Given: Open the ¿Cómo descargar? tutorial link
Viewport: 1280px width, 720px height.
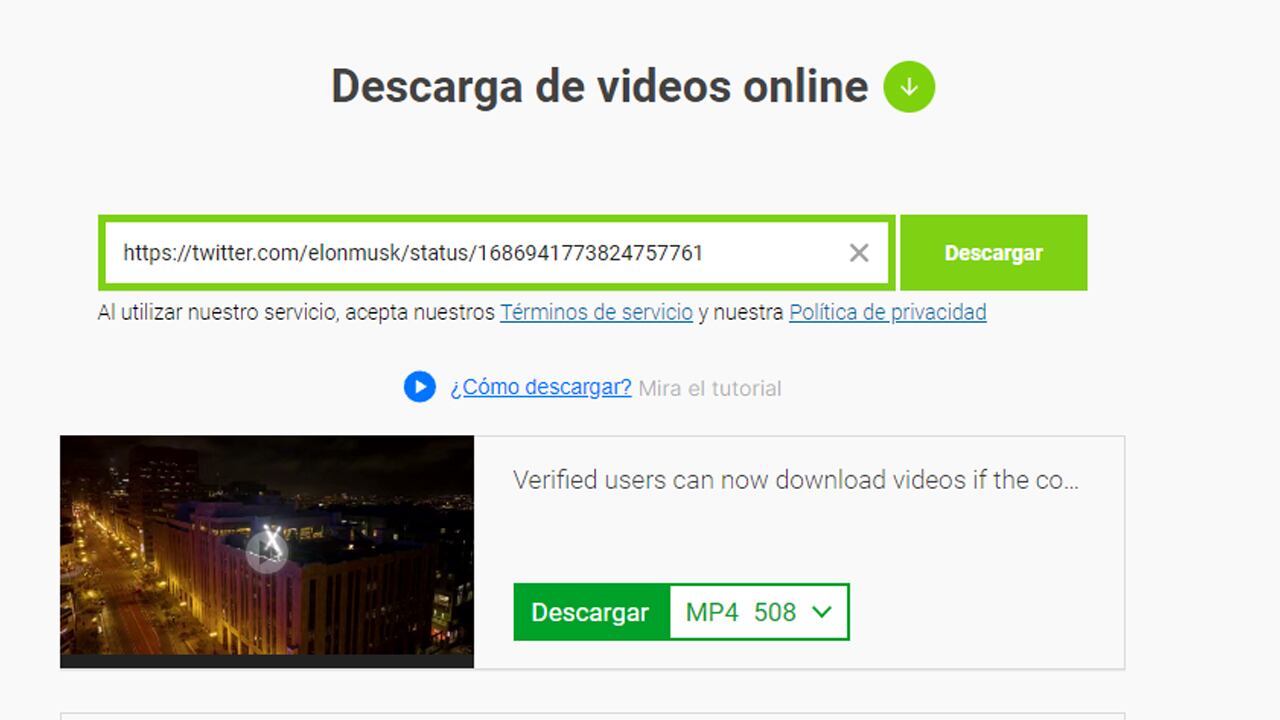Looking at the screenshot, I should coord(540,387).
